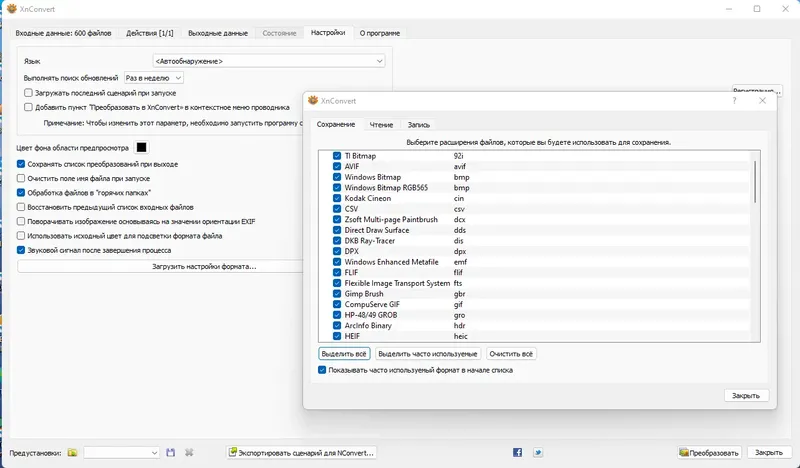The height and width of the screenshot is (468, 800).
Task: Switch to 'Входные данные: 600 файлов' tab
Action: (63, 33)
